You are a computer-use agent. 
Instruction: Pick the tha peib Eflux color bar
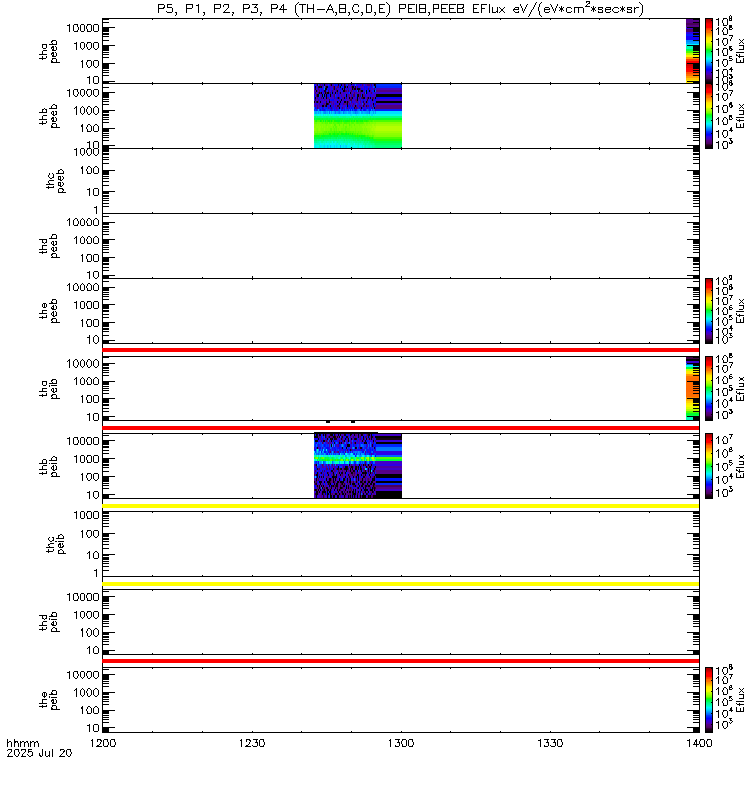point(709,388)
